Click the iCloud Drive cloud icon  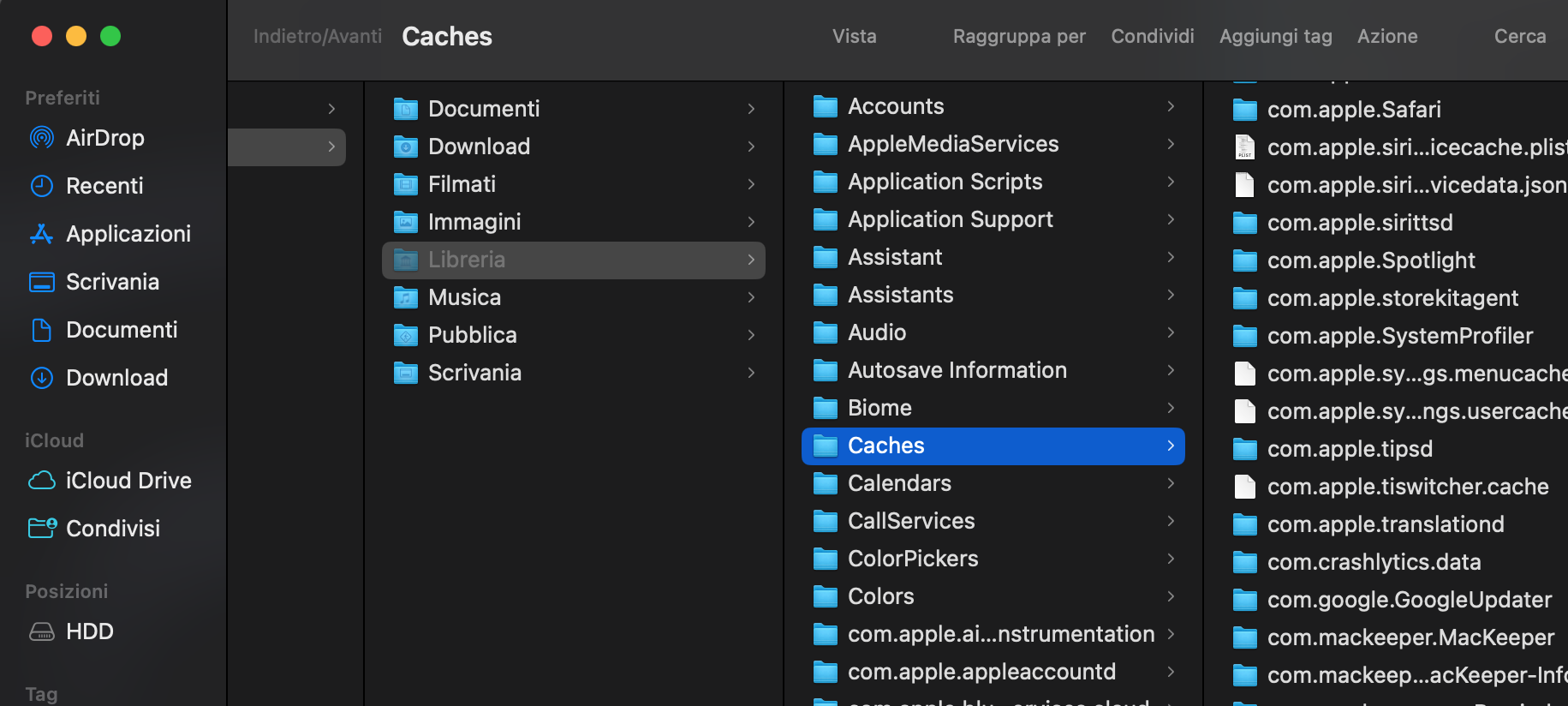click(41, 481)
